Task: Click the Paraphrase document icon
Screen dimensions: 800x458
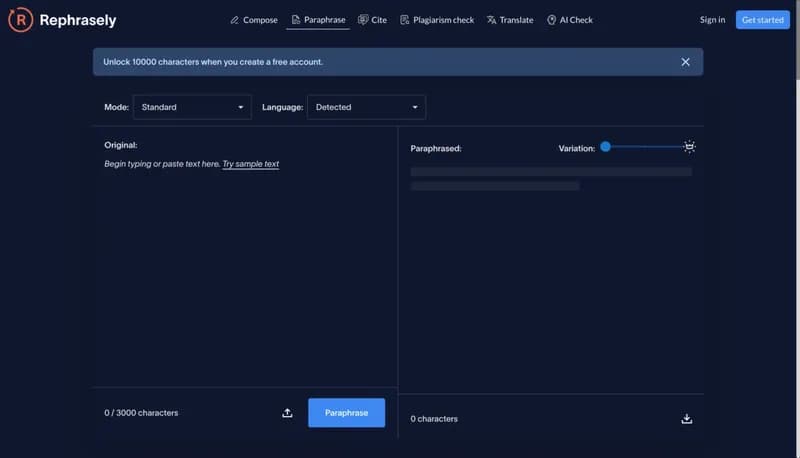Action: [295, 20]
